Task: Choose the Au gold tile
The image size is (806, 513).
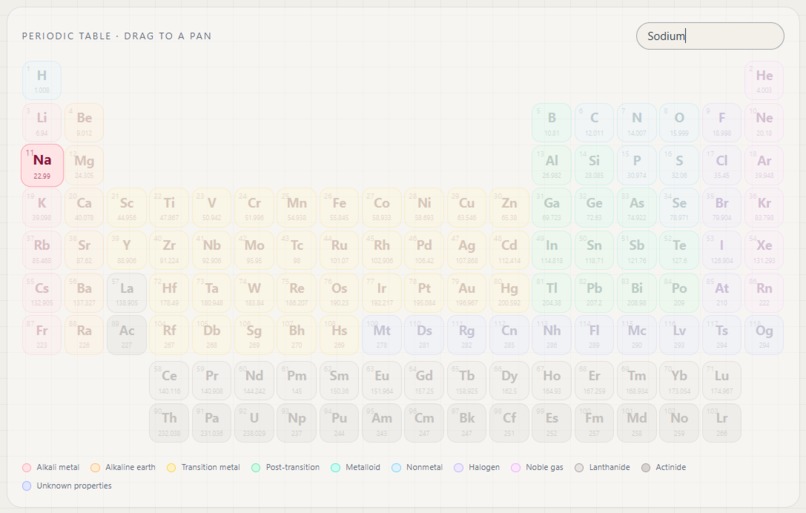Action: (x=467, y=293)
